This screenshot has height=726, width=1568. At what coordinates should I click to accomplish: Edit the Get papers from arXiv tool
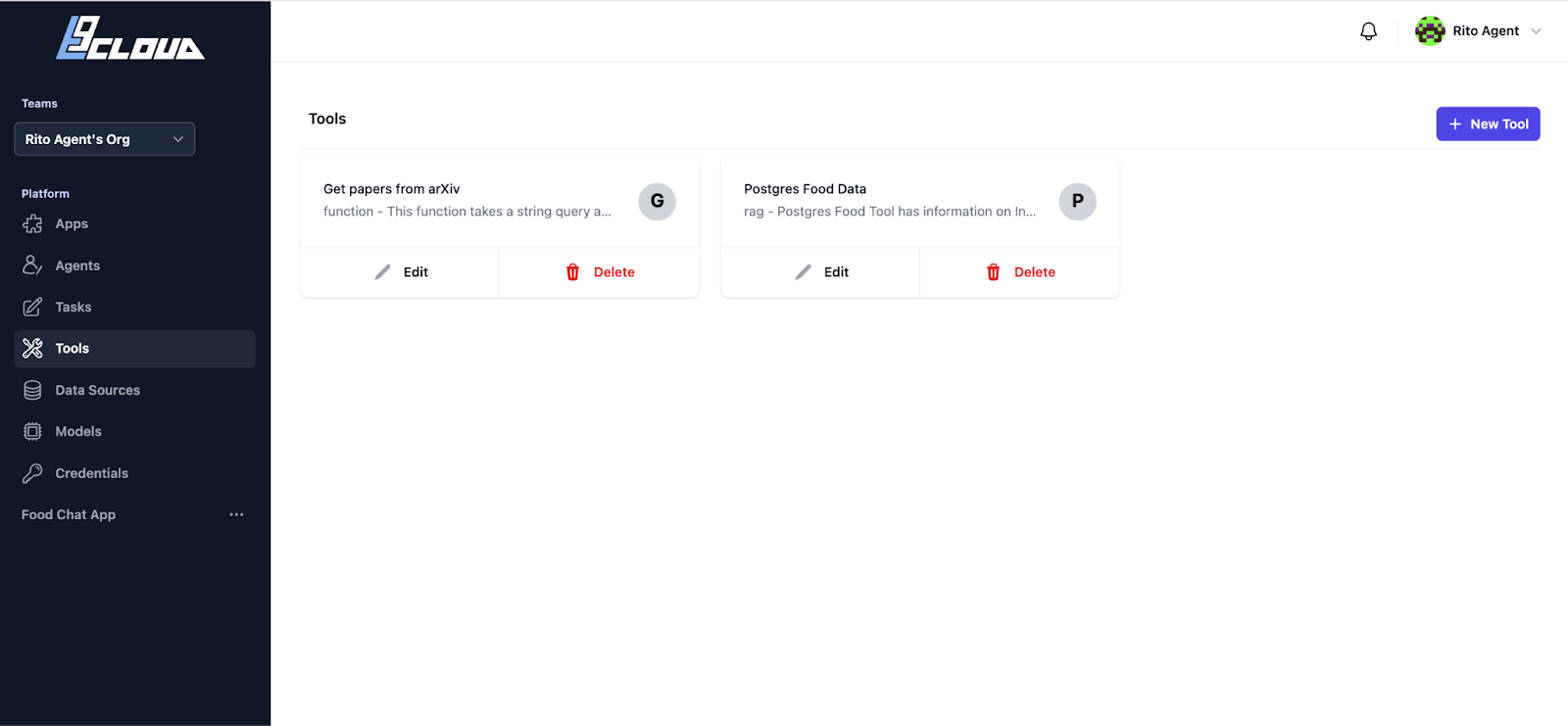tap(400, 272)
